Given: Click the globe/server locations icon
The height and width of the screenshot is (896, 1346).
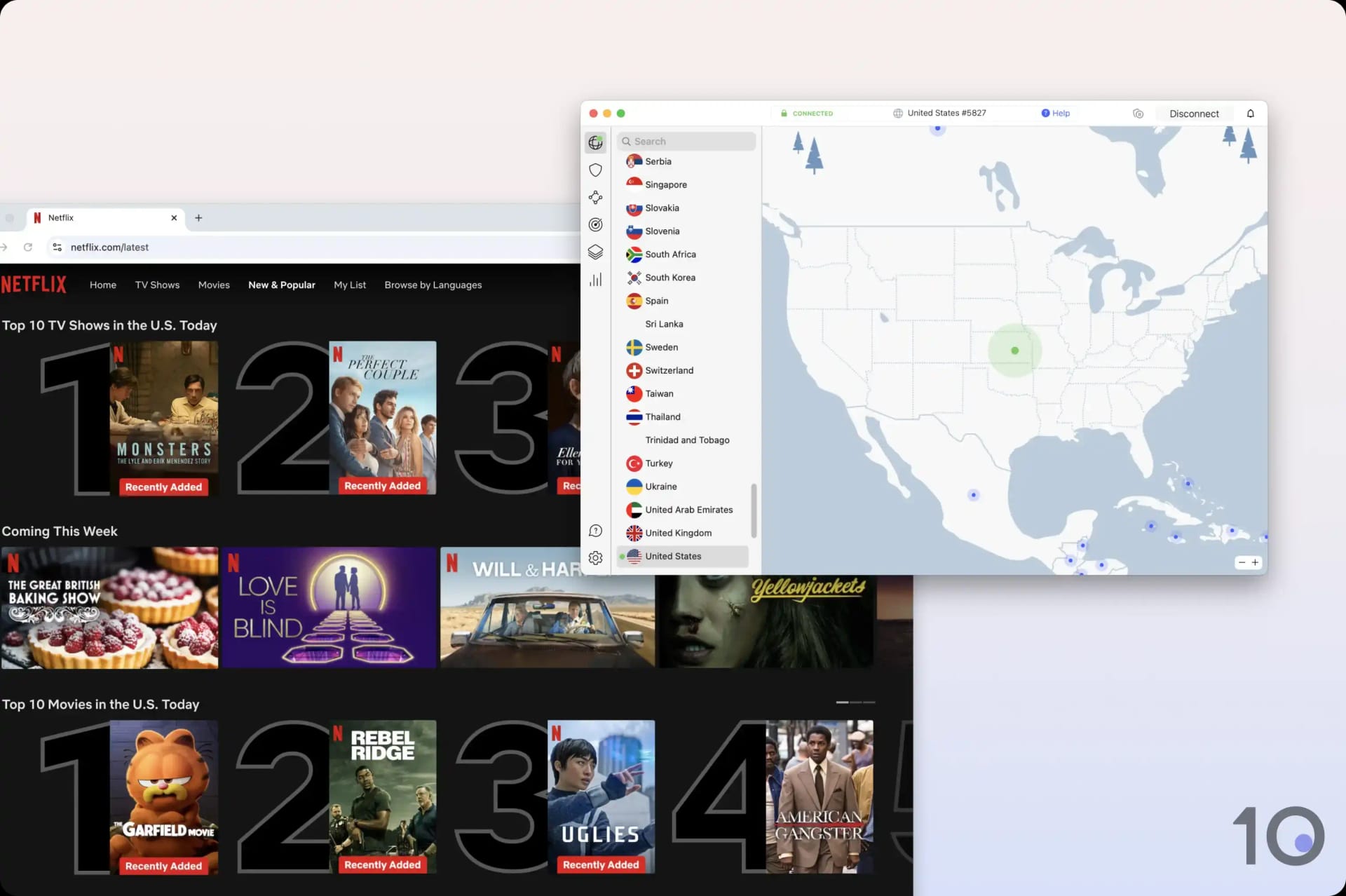Looking at the screenshot, I should (596, 141).
